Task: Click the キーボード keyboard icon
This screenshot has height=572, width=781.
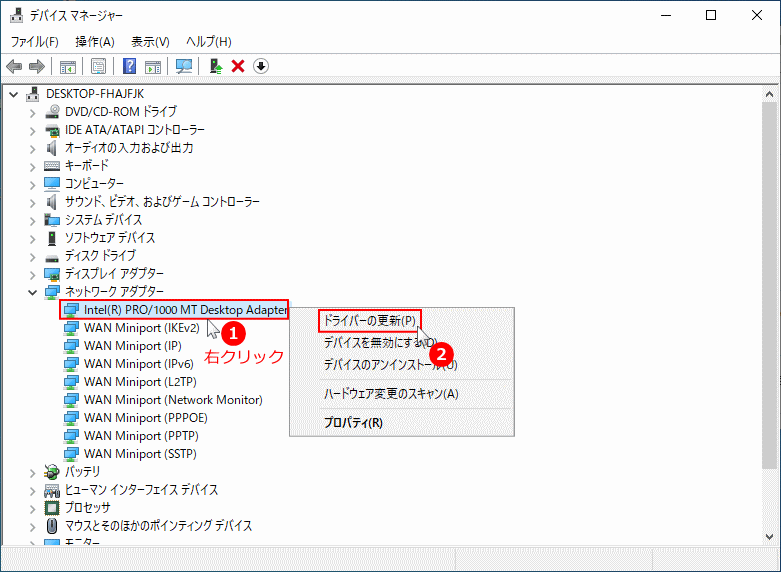Action: tap(52, 166)
